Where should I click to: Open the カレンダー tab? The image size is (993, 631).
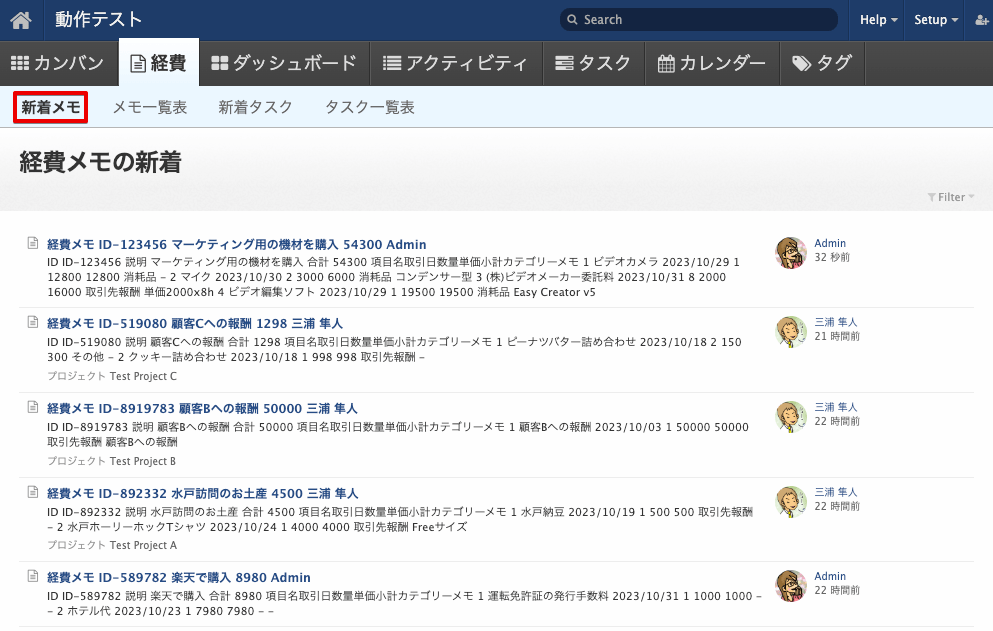click(712, 63)
